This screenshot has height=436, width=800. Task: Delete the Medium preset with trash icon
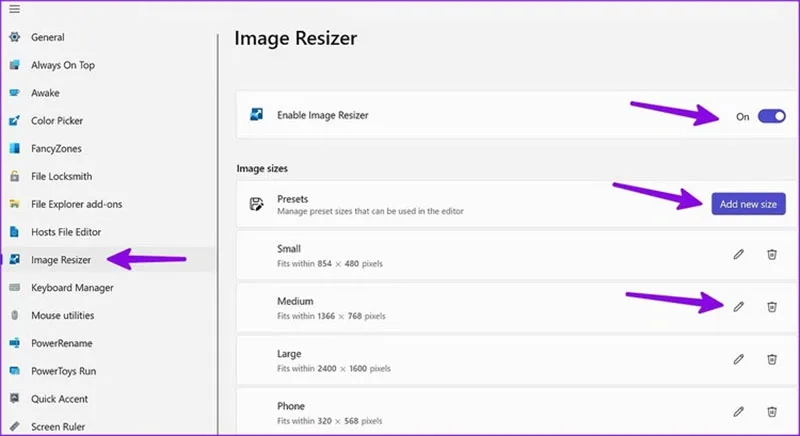772,306
